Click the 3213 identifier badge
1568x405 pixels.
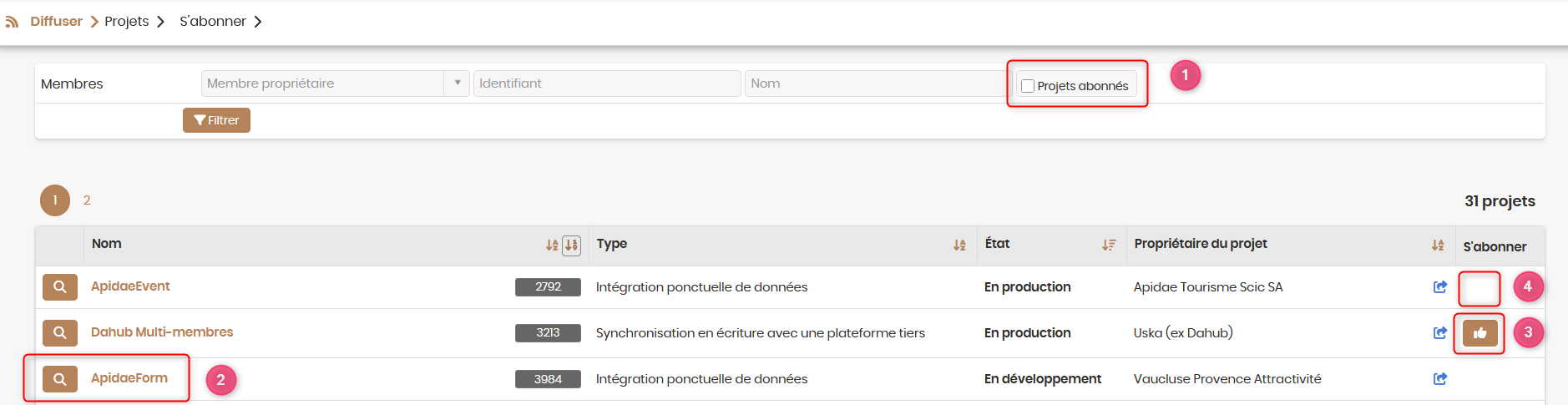tap(548, 332)
